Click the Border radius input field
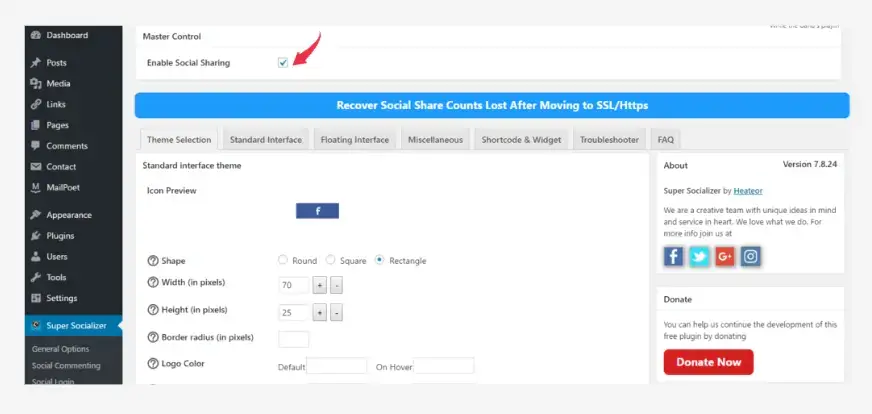 294,339
